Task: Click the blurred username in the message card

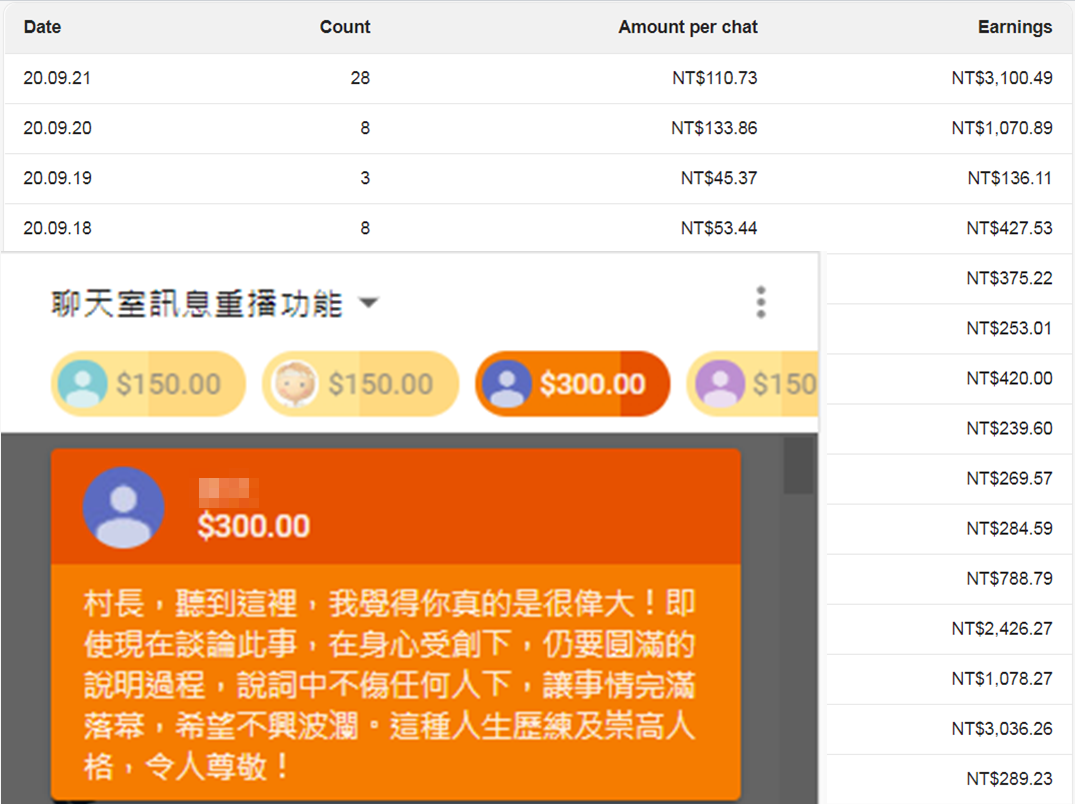Action: click(228, 491)
